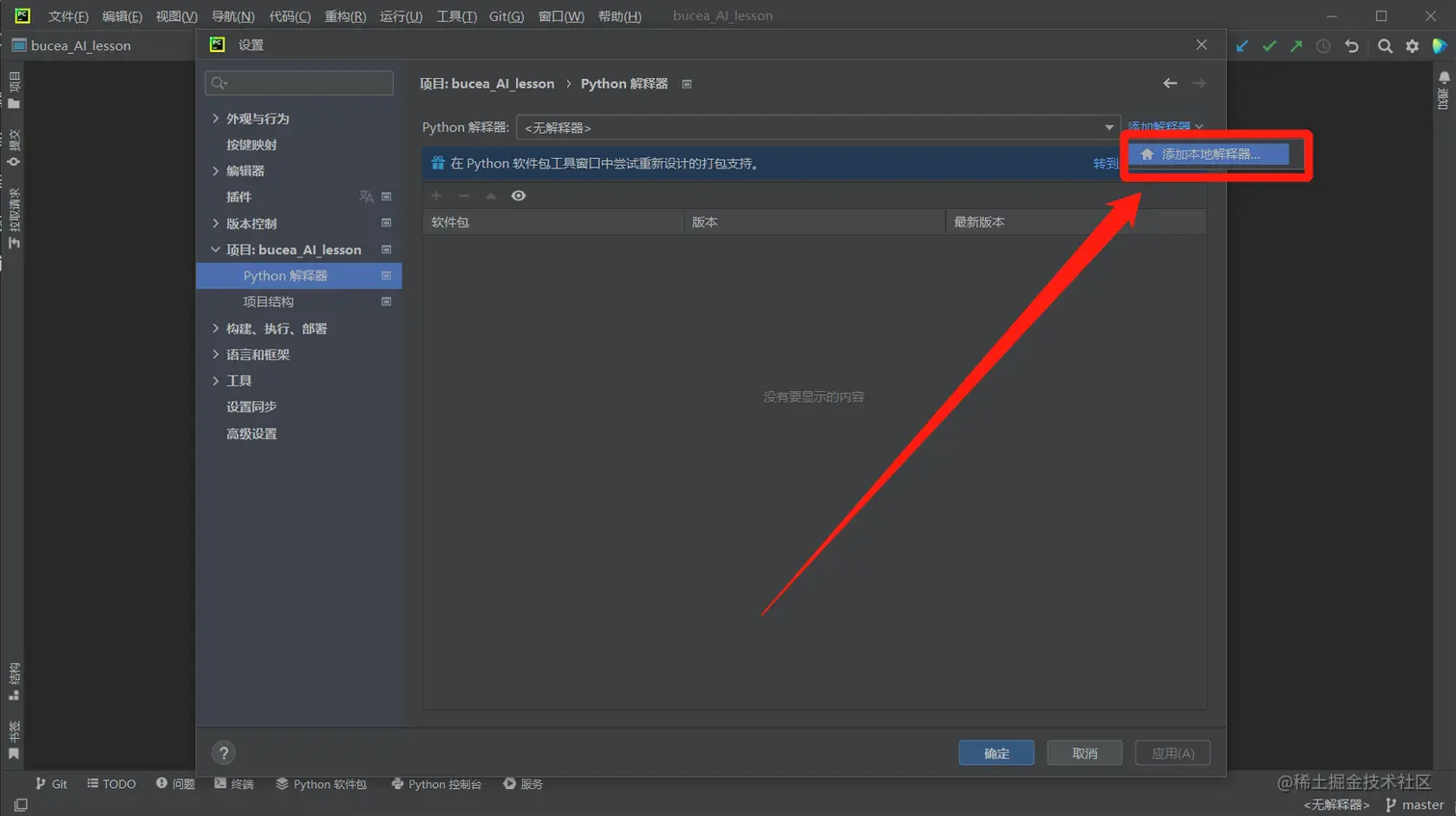
Task: Collapse the 项目: bucea_AI_lesson group
Action: tap(216, 250)
